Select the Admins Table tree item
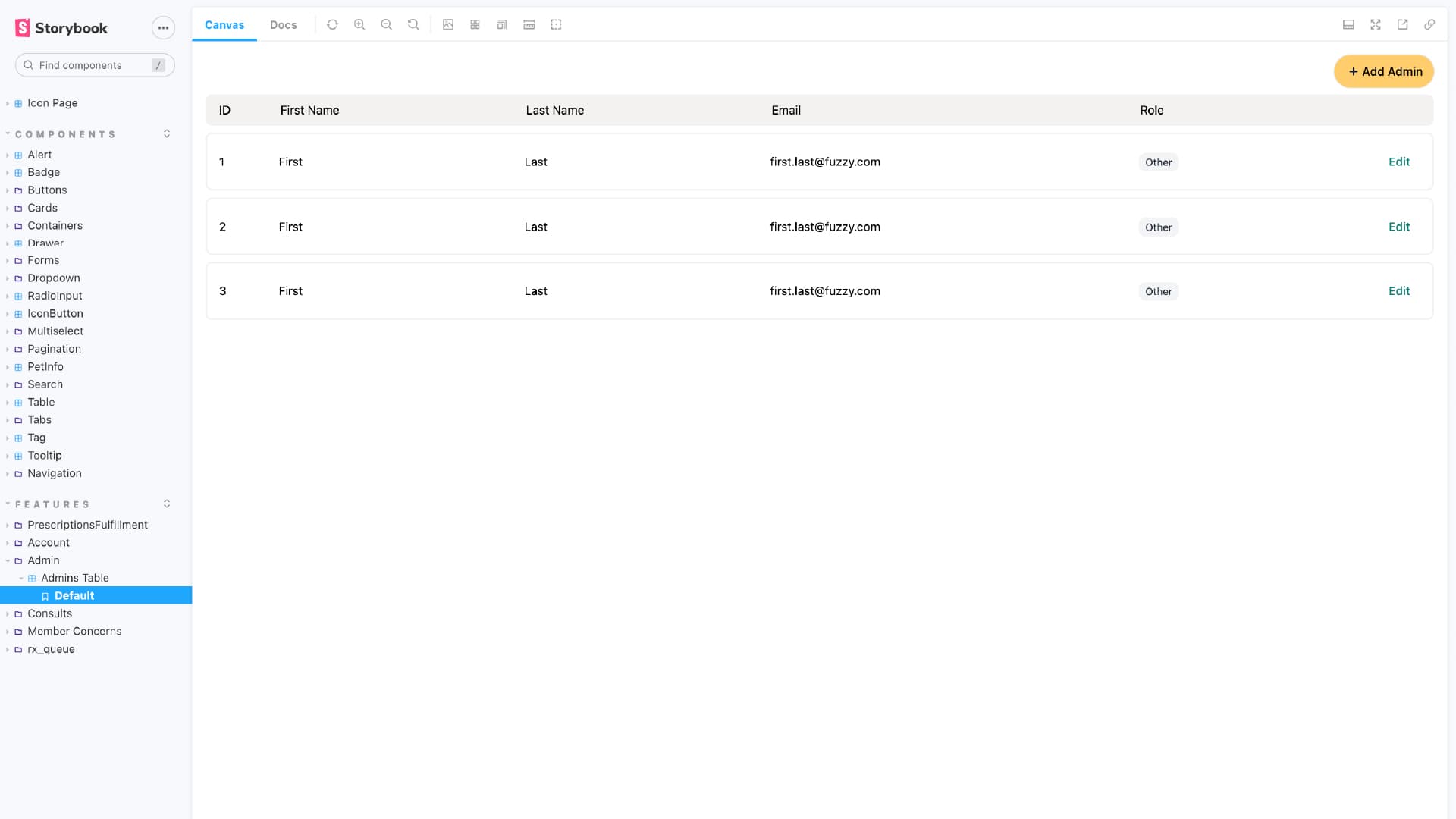The height and width of the screenshot is (819, 1456). click(x=75, y=578)
